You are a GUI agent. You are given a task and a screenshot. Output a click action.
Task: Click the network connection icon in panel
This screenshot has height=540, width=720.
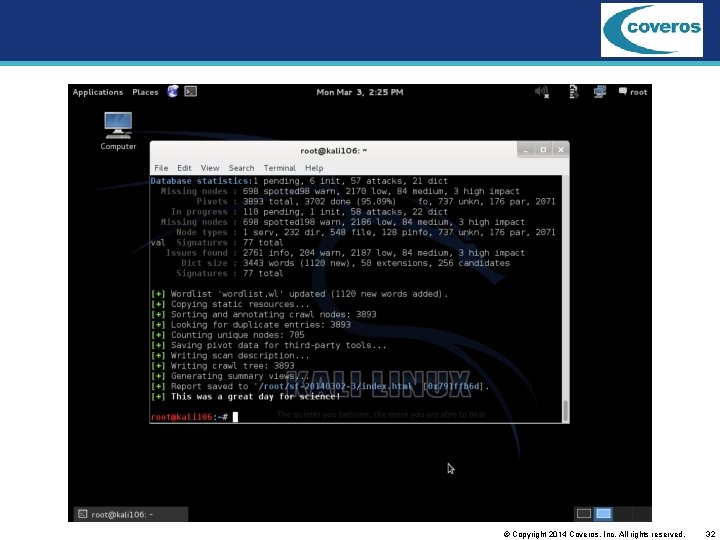click(x=600, y=92)
